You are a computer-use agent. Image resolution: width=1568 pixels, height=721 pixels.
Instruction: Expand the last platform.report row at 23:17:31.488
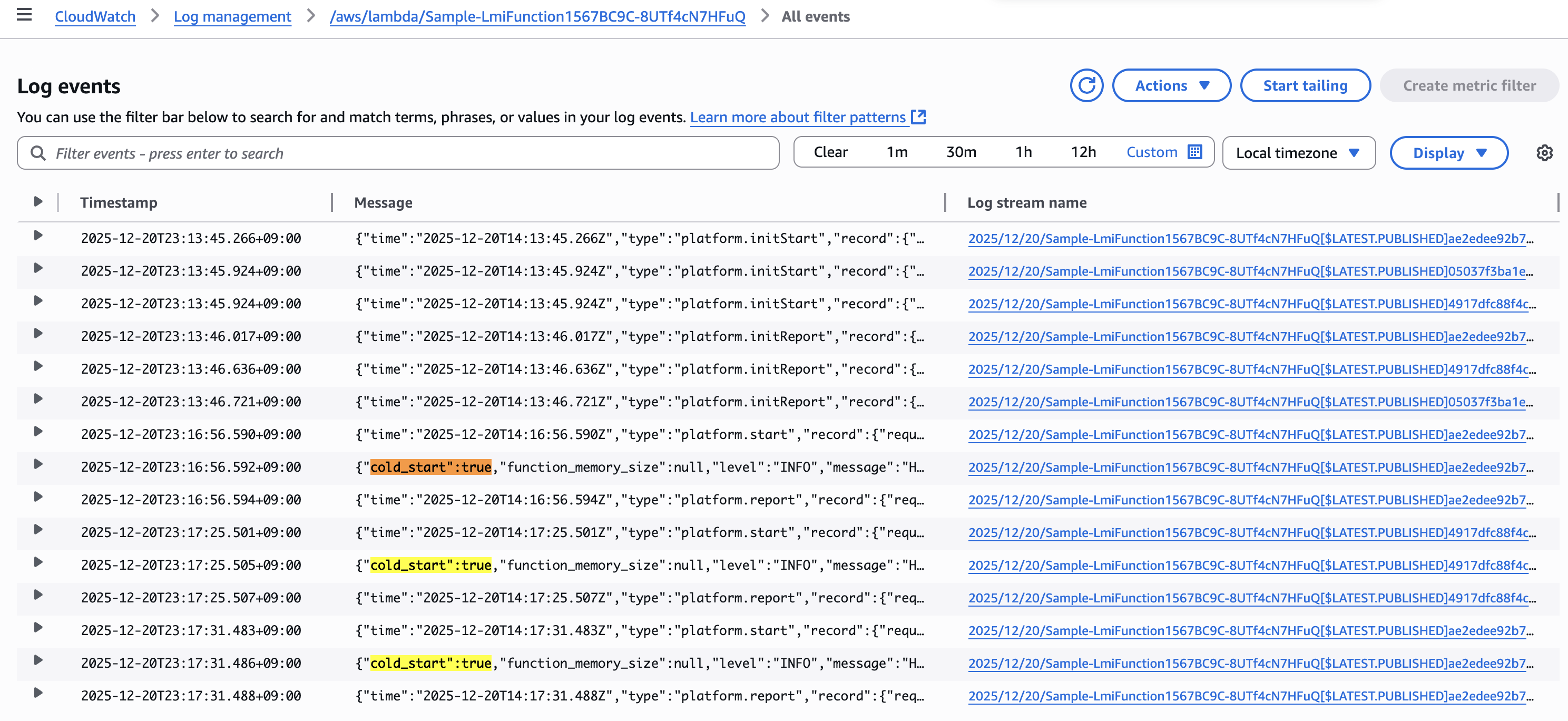pos(38,693)
